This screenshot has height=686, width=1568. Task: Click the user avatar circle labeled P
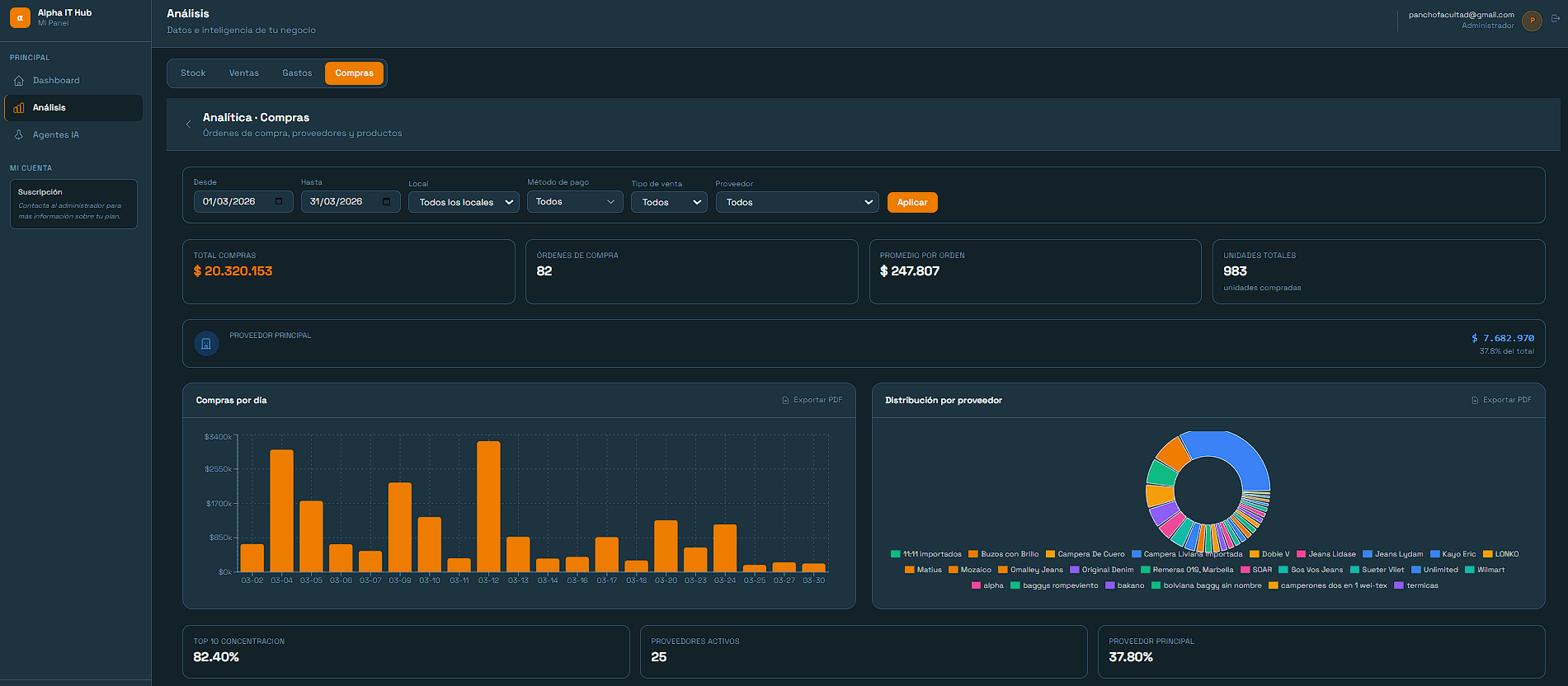coord(1532,21)
